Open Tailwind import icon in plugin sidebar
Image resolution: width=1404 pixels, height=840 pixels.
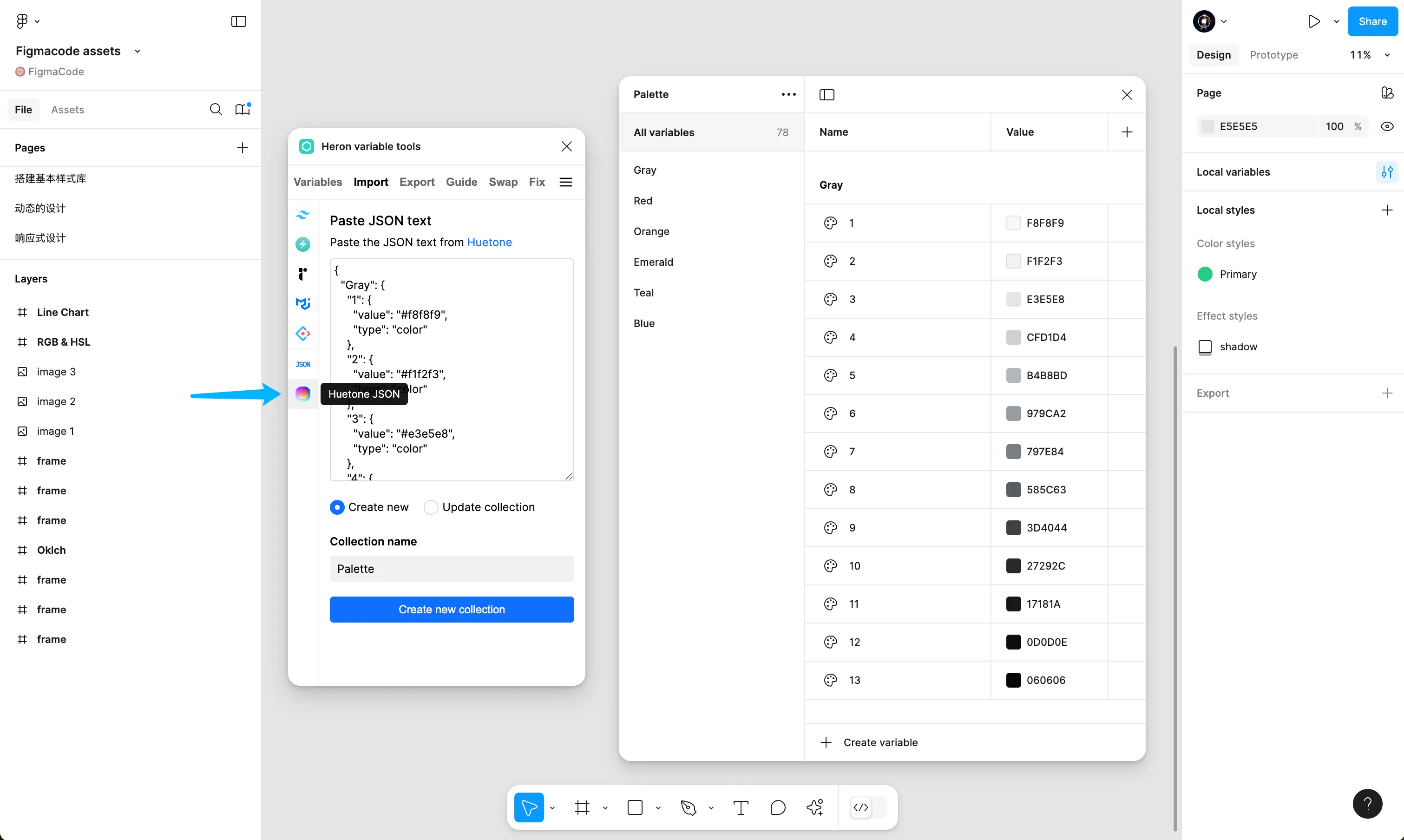[x=303, y=215]
